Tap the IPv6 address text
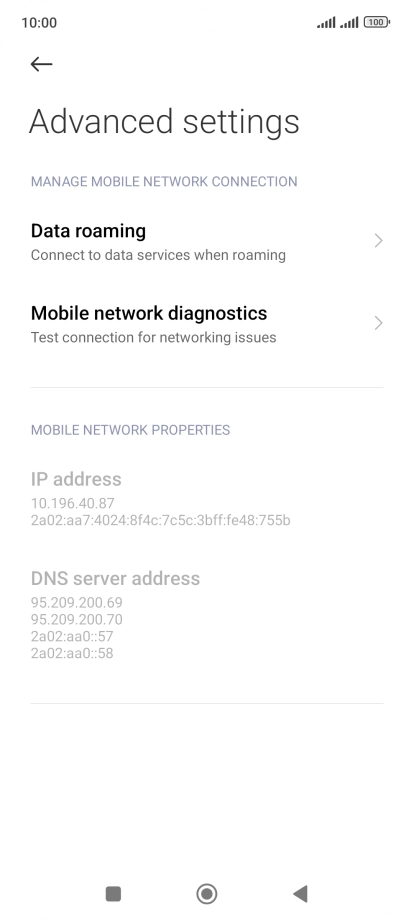414x920 pixels. click(x=161, y=520)
